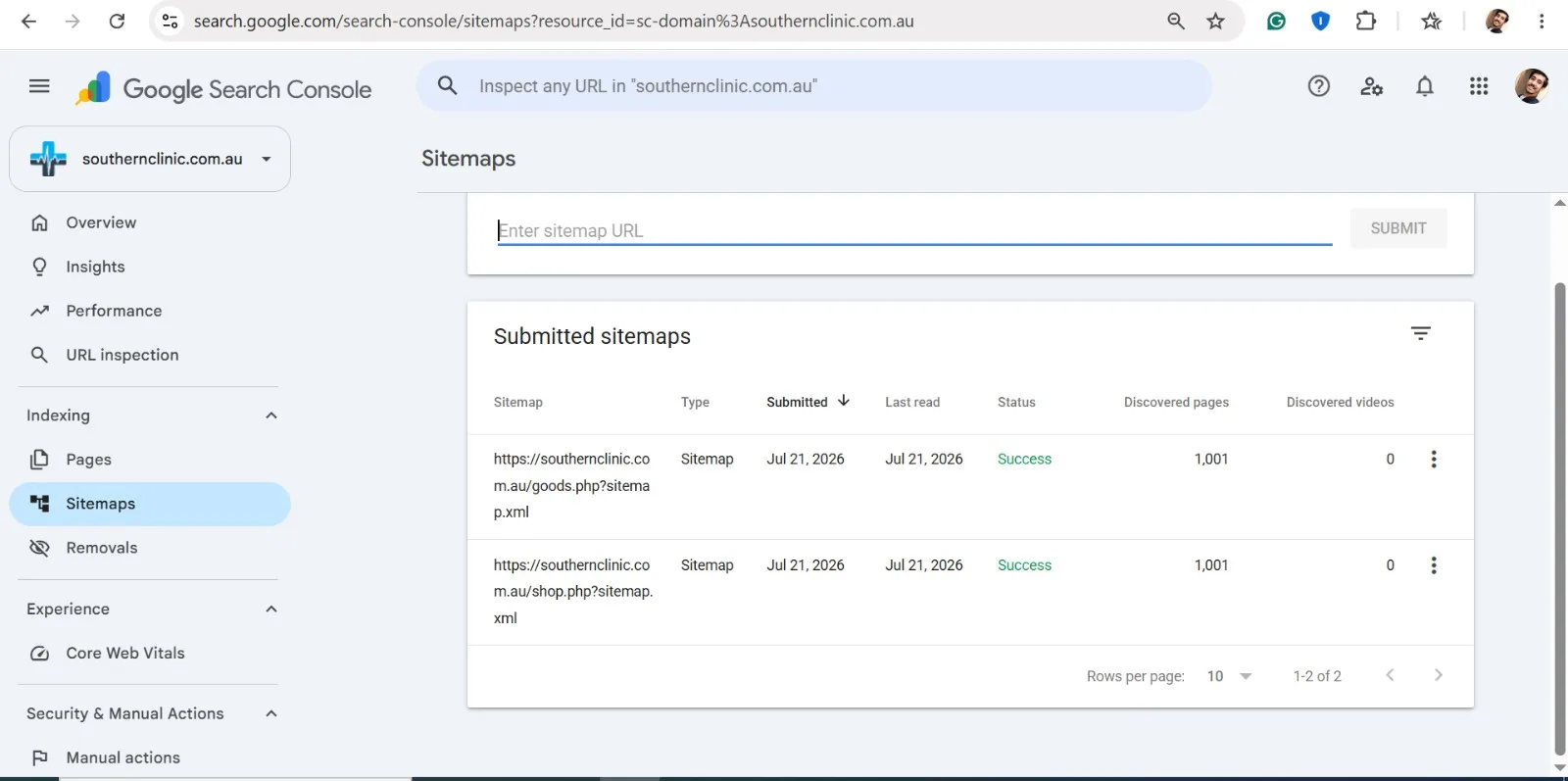Open the rows per page dropdown

coord(1230,676)
